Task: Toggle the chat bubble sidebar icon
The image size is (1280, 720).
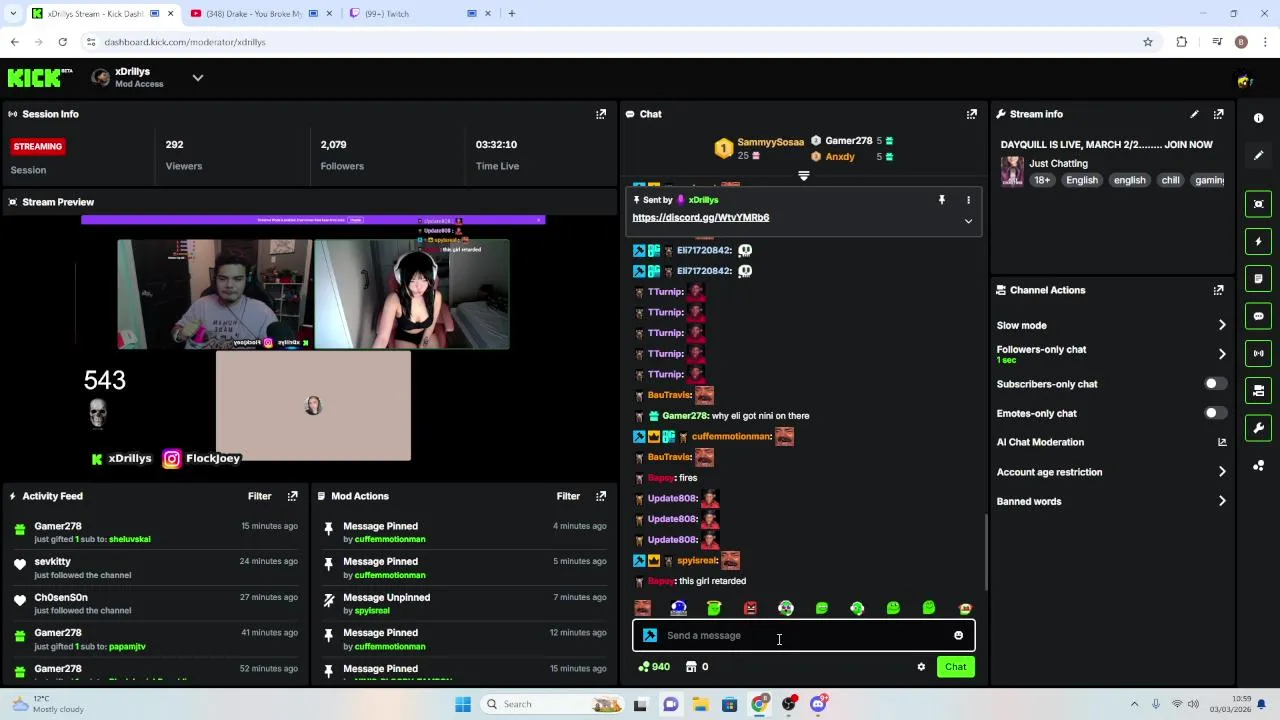Action: (x=1258, y=316)
